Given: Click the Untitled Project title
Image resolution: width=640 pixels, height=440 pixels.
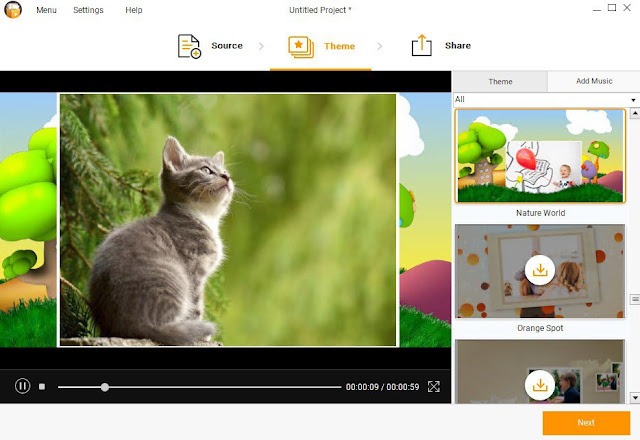Looking at the screenshot, I should [320, 10].
